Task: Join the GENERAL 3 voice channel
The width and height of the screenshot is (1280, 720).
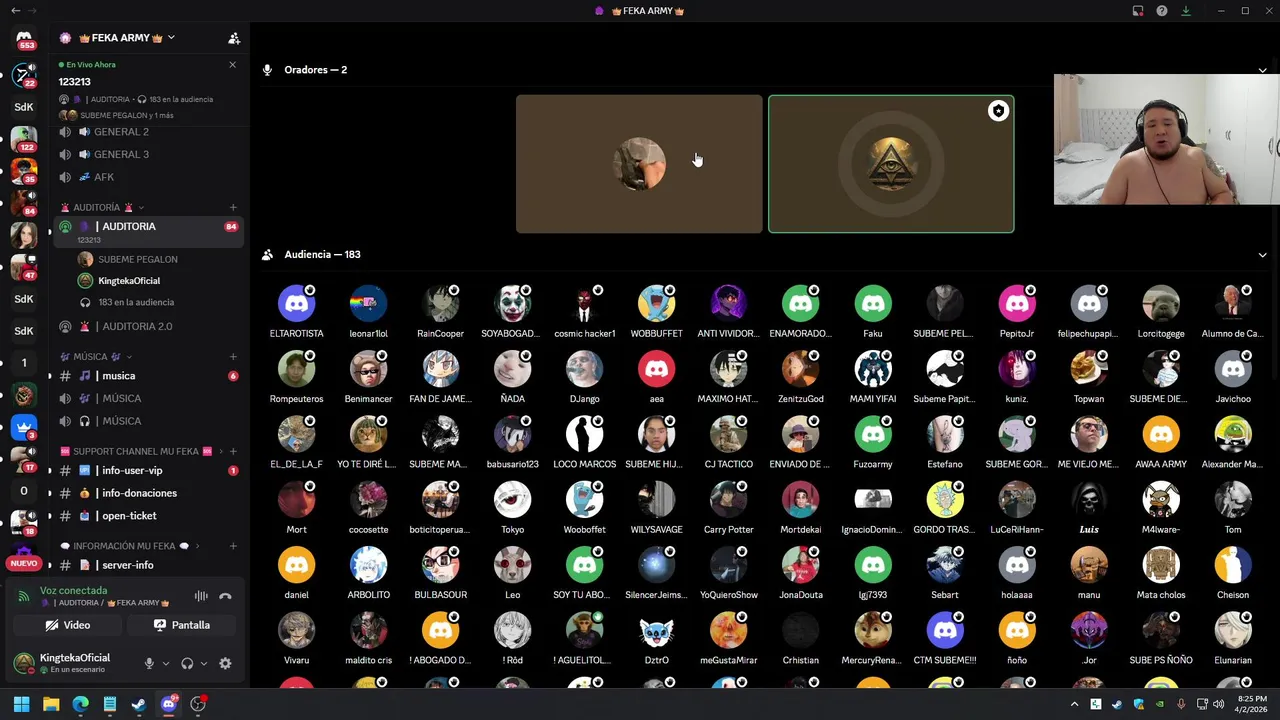Action: [x=148, y=154]
